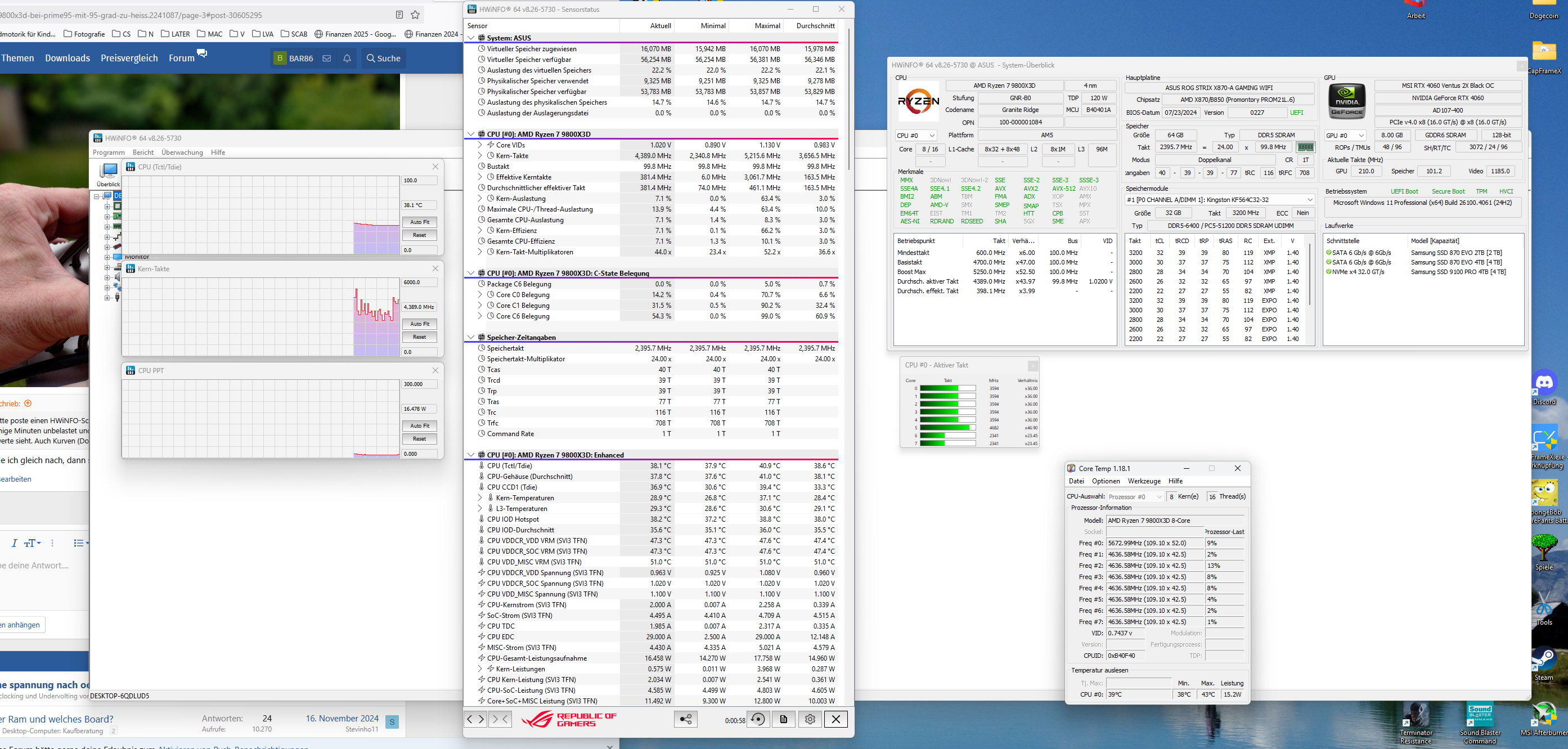Click Reset in the CPU PPT graph
The height and width of the screenshot is (749, 1568).
[419, 438]
